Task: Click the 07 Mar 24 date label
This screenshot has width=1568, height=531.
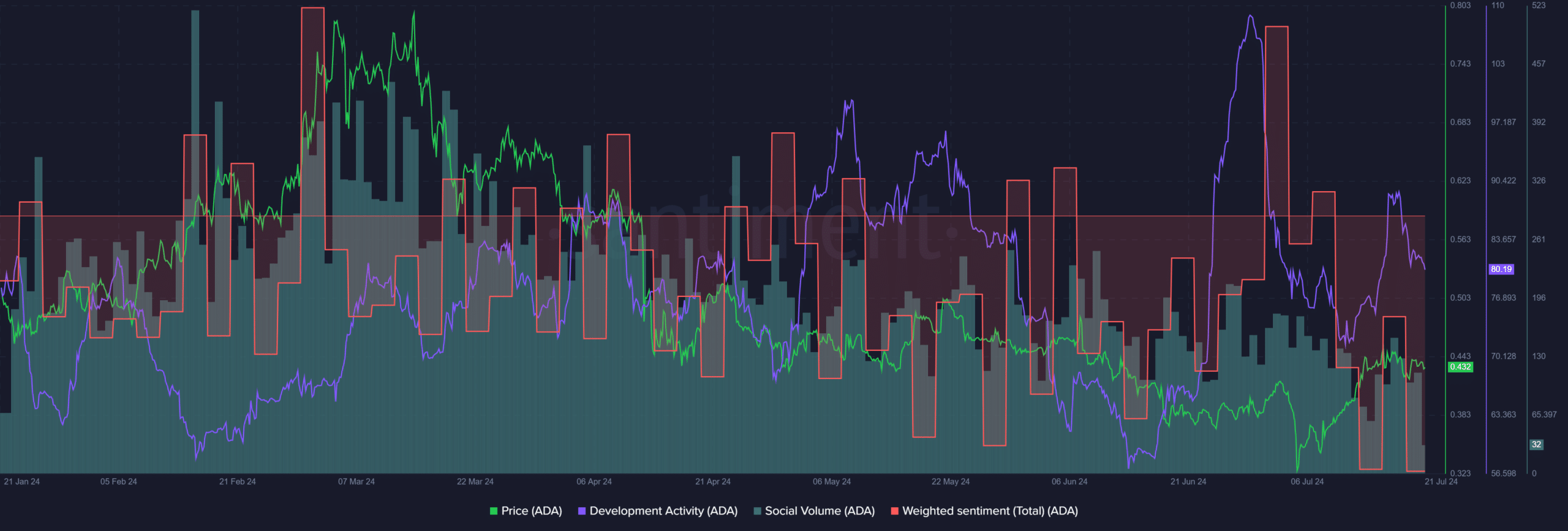Action: [x=356, y=481]
